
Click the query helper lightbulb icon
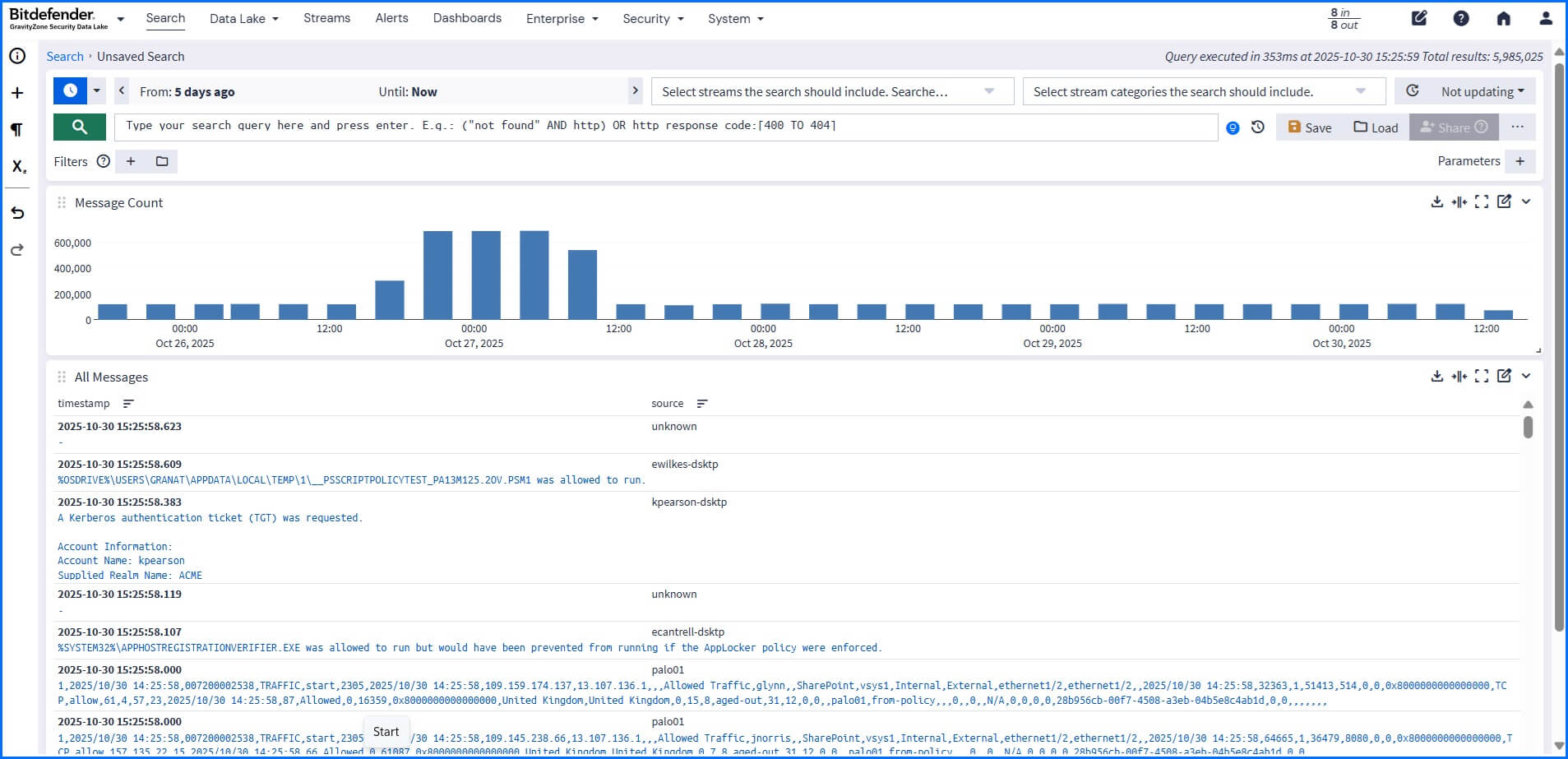(x=1231, y=127)
